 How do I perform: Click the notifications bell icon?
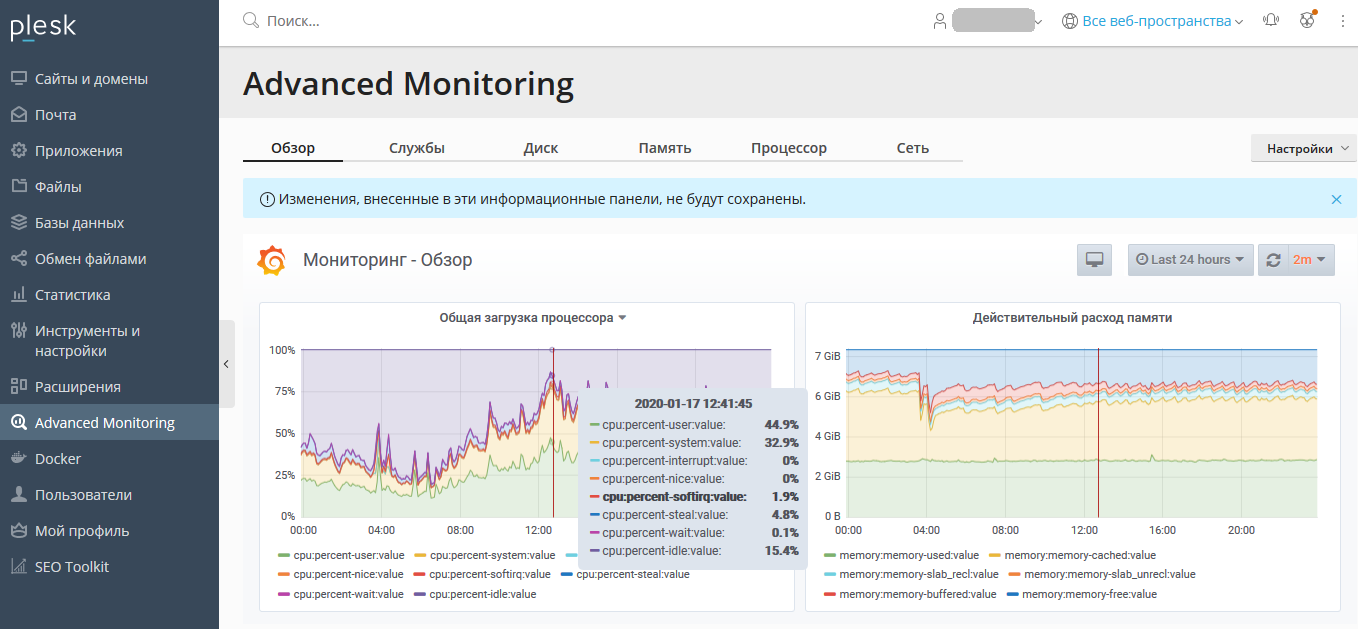[x=1271, y=20]
